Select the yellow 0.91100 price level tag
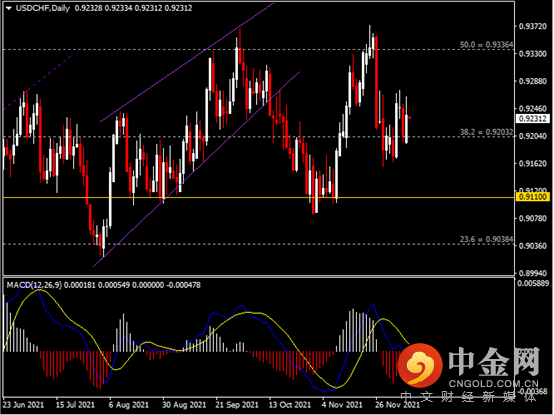This screenshot has width=554, height=415. tap(533, 197)
